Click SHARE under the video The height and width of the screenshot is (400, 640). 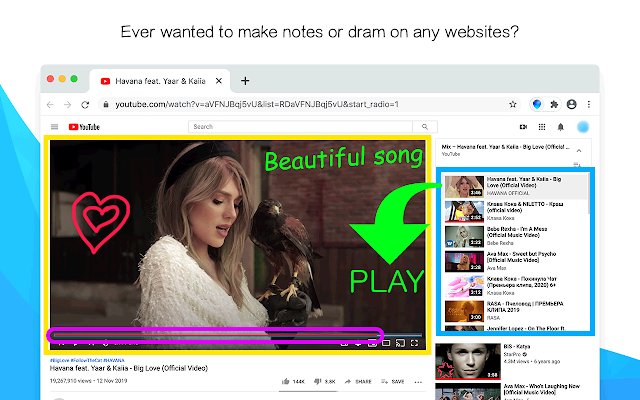coord(358,382)
